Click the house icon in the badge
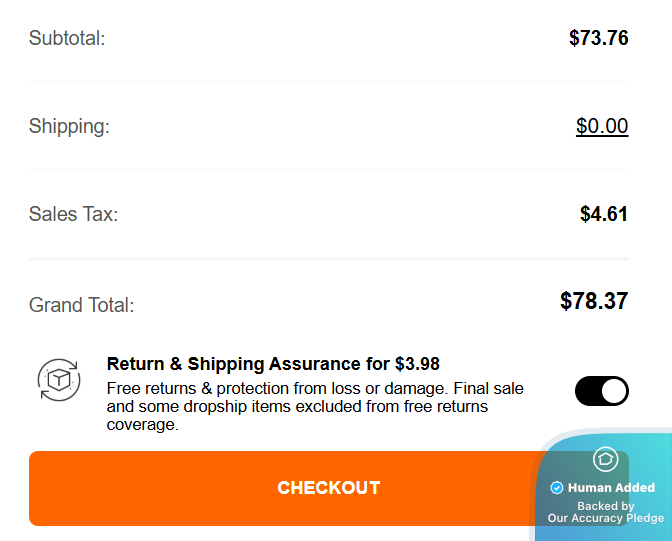The width and height of the screenshot is (672, 541). point(604,459)
